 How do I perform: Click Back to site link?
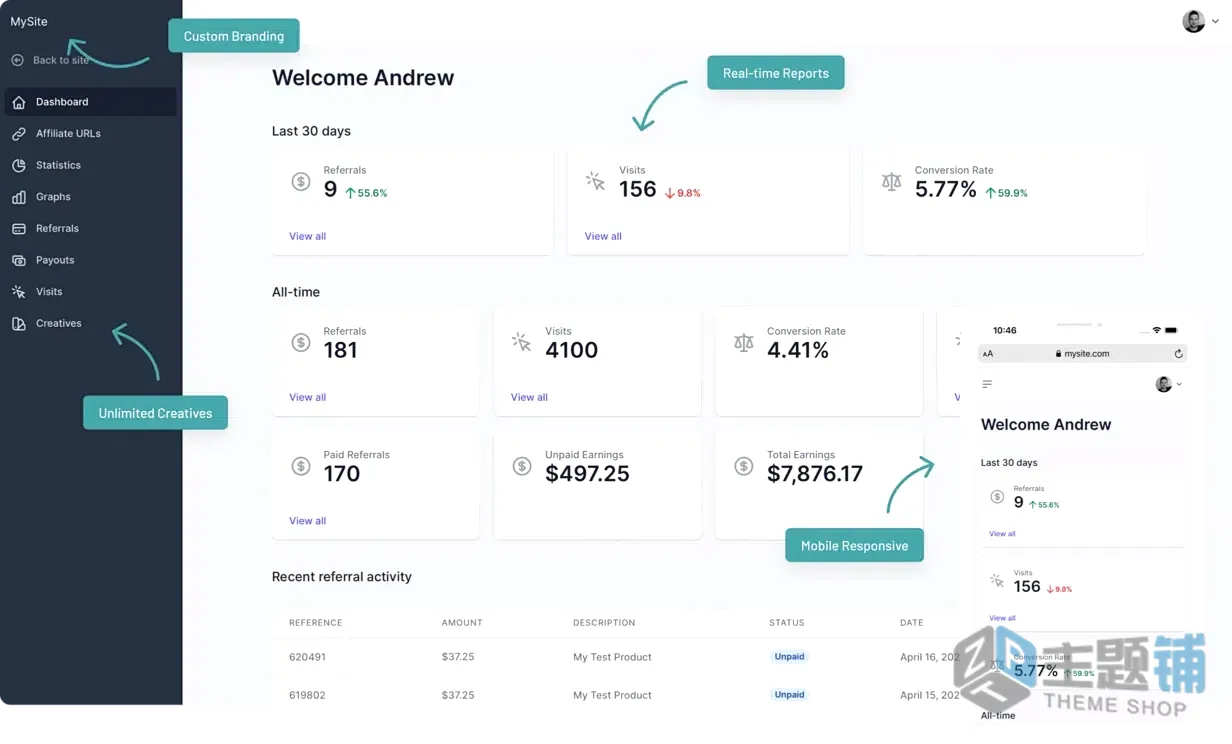(61, 60)
